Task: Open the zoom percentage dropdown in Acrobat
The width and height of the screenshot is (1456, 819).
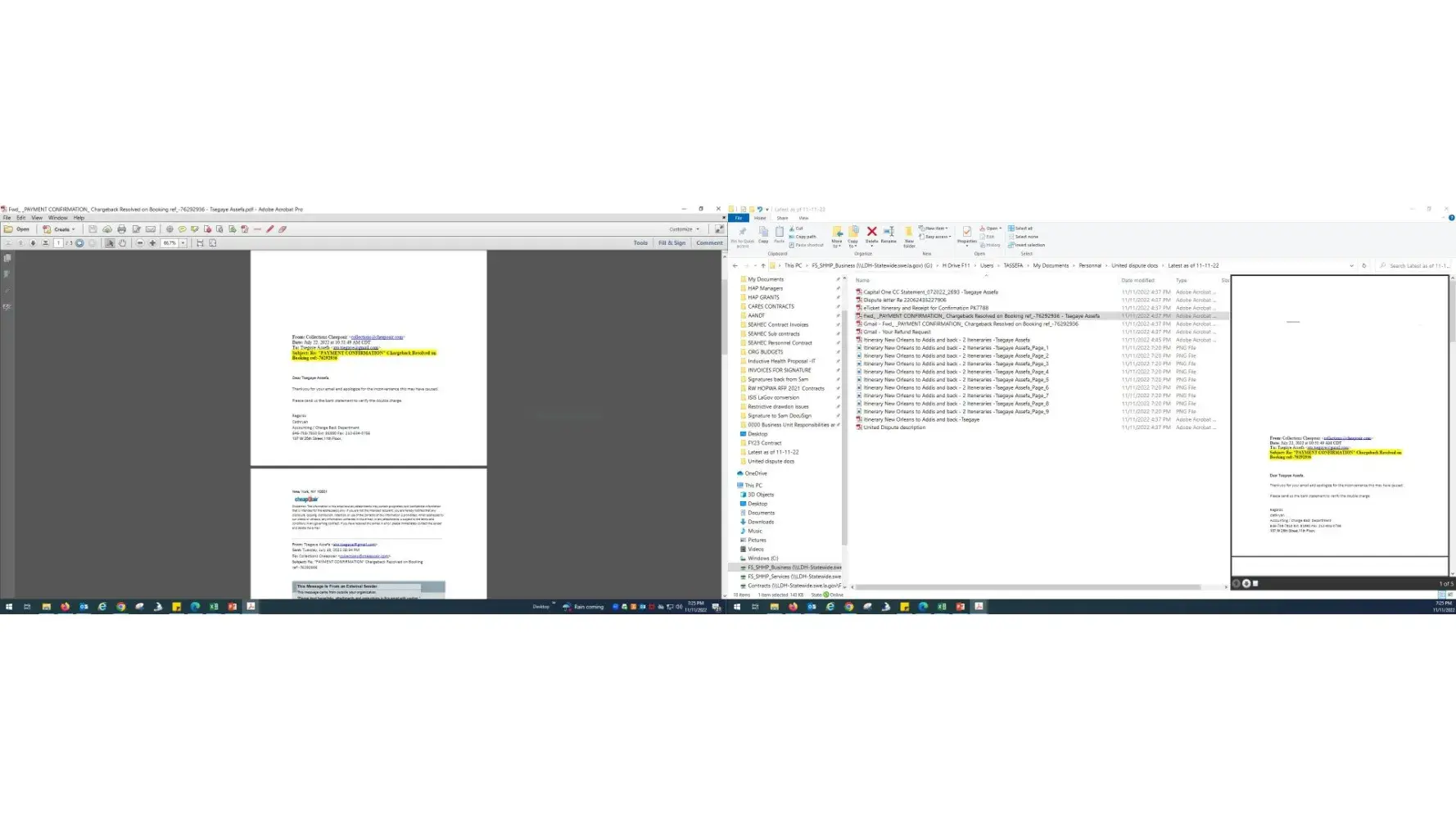Action: click(x=183, y=243)
